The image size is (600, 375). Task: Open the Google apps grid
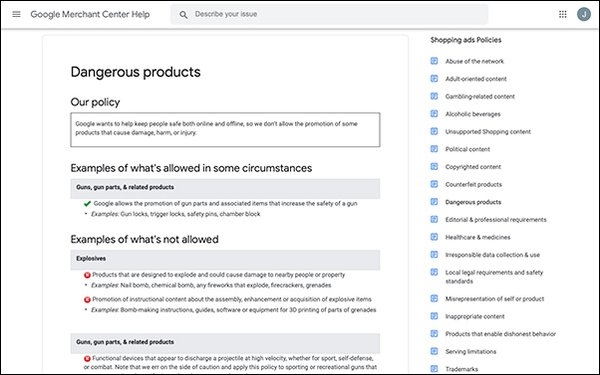pyautogui.click(x=562, y=14)
